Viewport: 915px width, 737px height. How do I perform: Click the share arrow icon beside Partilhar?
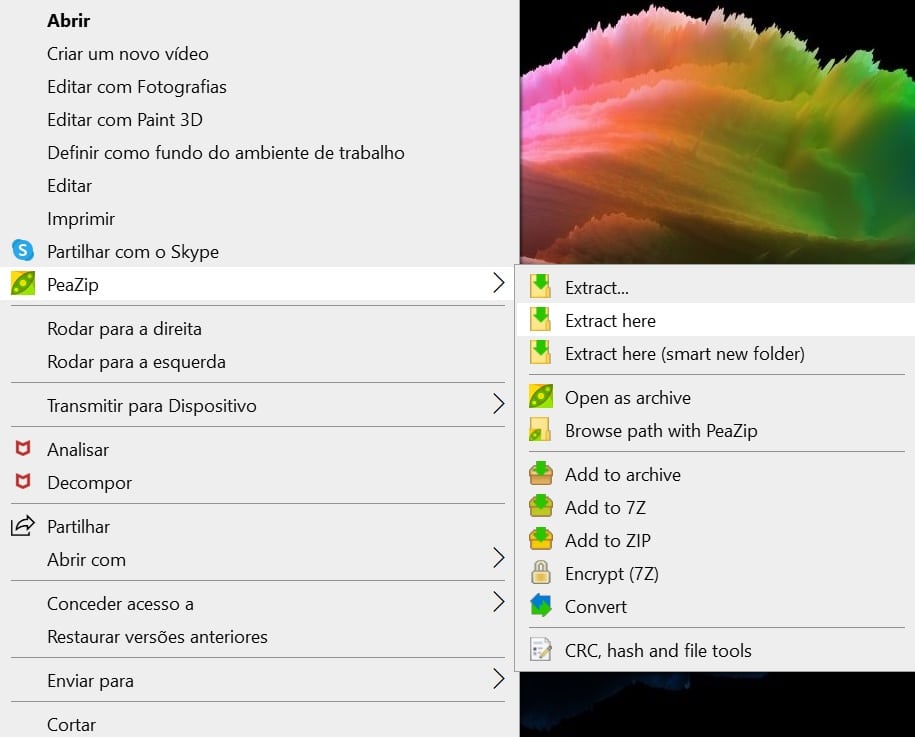[x=23, y=525]
